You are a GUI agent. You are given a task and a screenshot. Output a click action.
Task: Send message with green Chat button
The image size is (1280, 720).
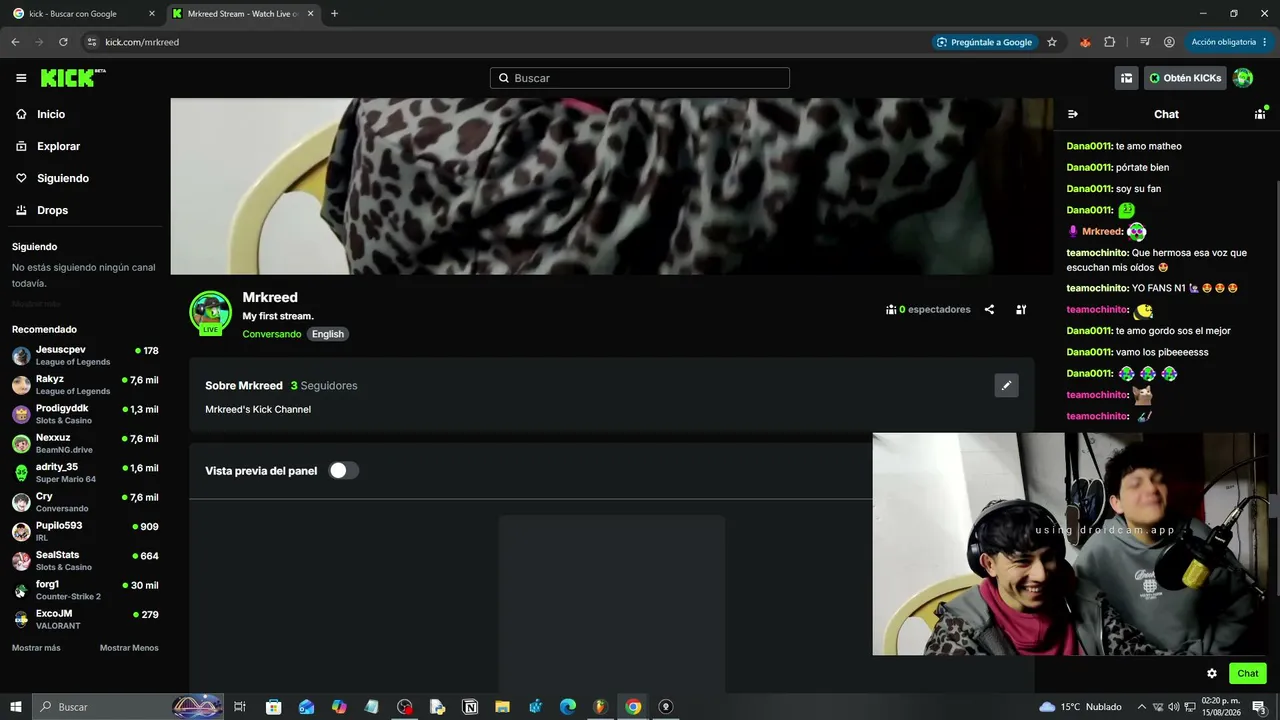pos(1248,674)
